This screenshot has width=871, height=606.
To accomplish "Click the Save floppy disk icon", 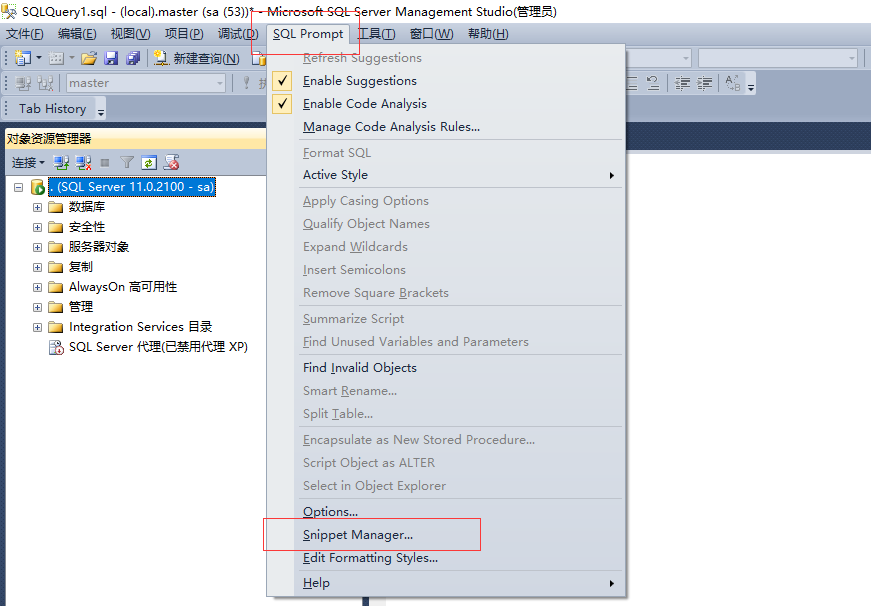I will point(111,58).
